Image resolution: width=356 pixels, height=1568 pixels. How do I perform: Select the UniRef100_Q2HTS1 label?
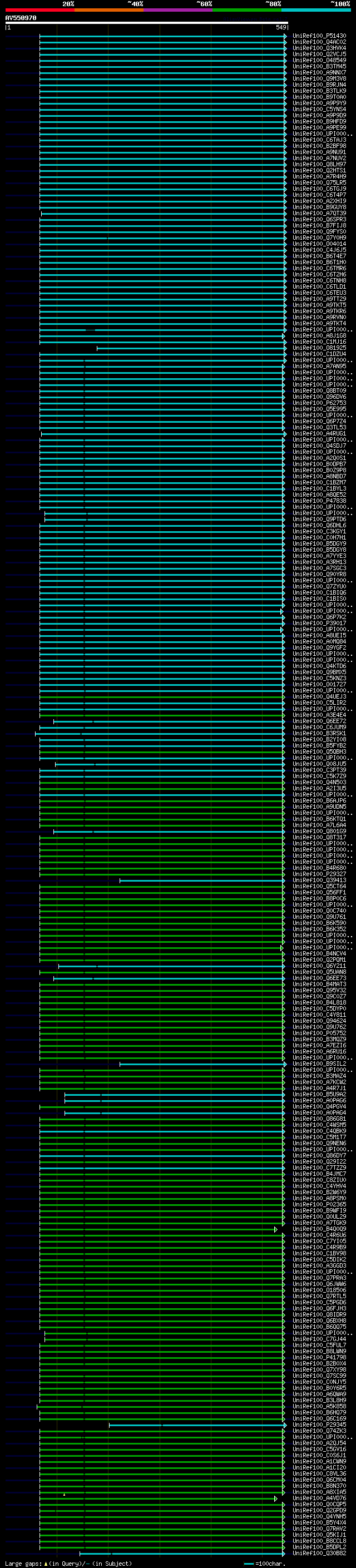pyautogui.click(x=319, y=170)
